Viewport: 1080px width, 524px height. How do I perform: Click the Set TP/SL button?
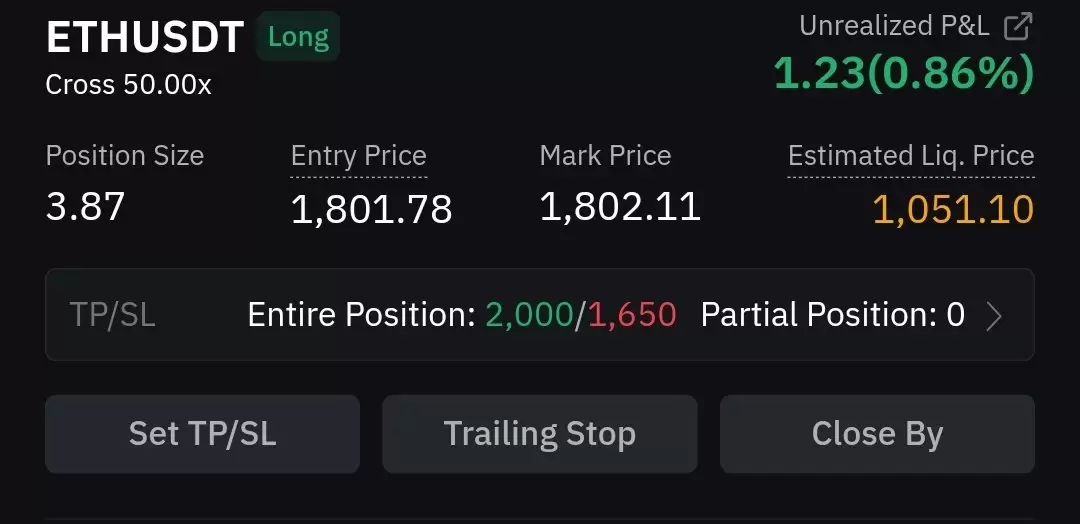coord(202,434)
